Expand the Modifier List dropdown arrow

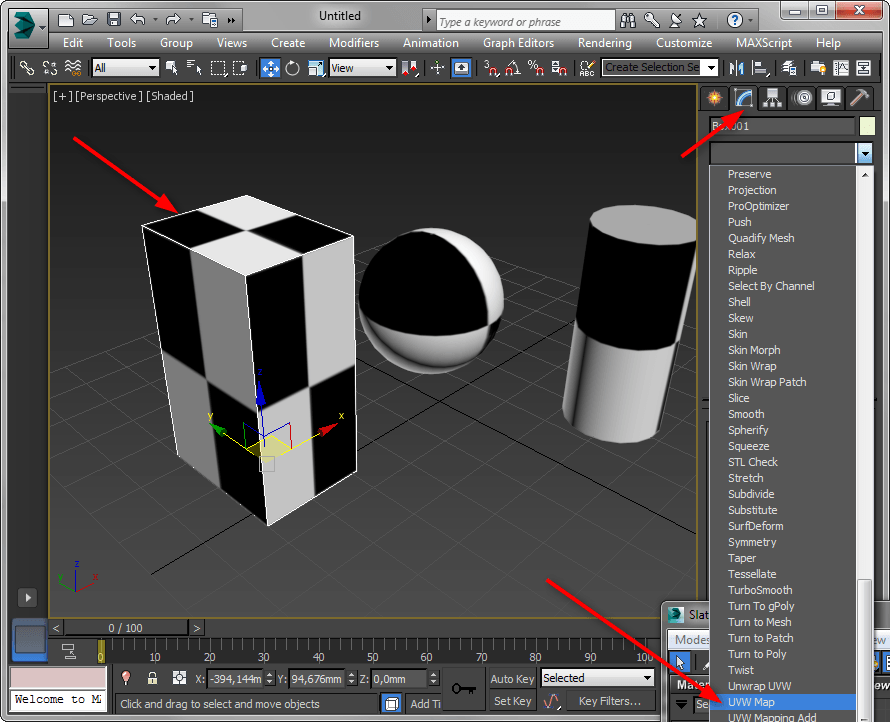pos(864,153)
